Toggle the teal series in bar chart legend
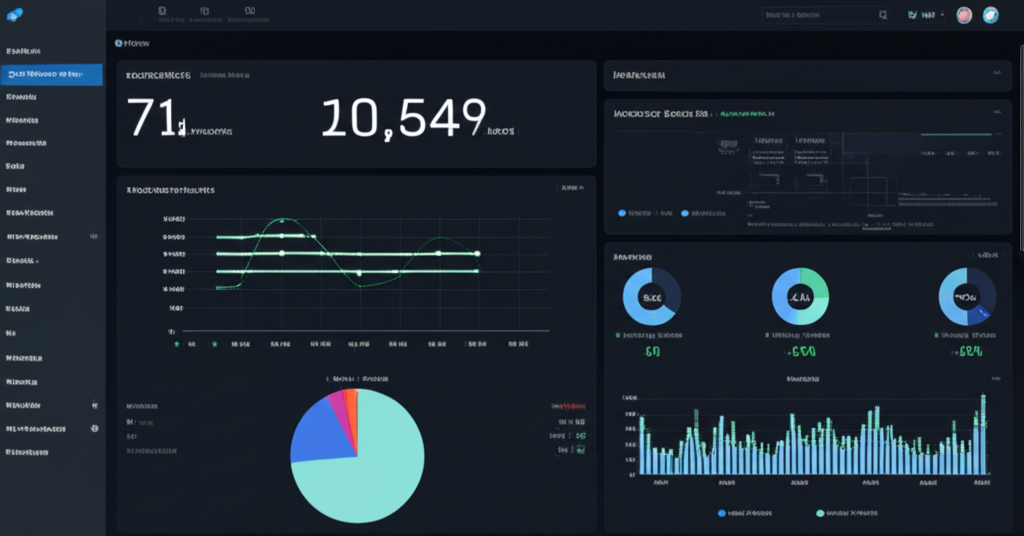 click(820, 512)
